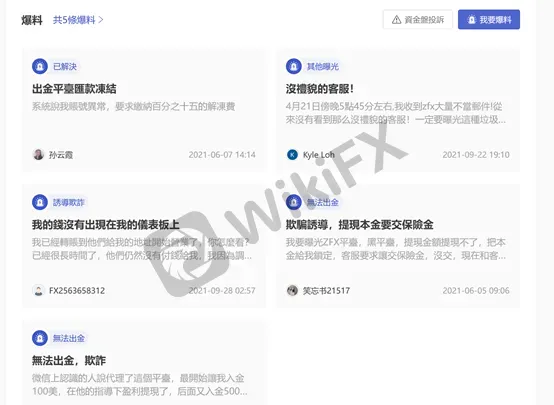This screenshot has height=405, width=554.
Task: Click the username 孙云霞
Action: tap(61, 155)
